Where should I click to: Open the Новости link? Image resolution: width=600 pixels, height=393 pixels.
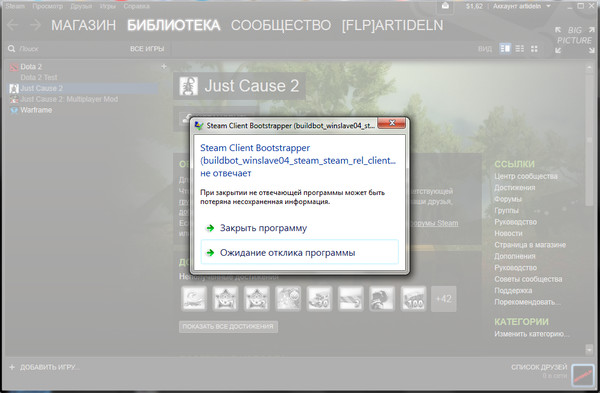[x=508, y=233]
